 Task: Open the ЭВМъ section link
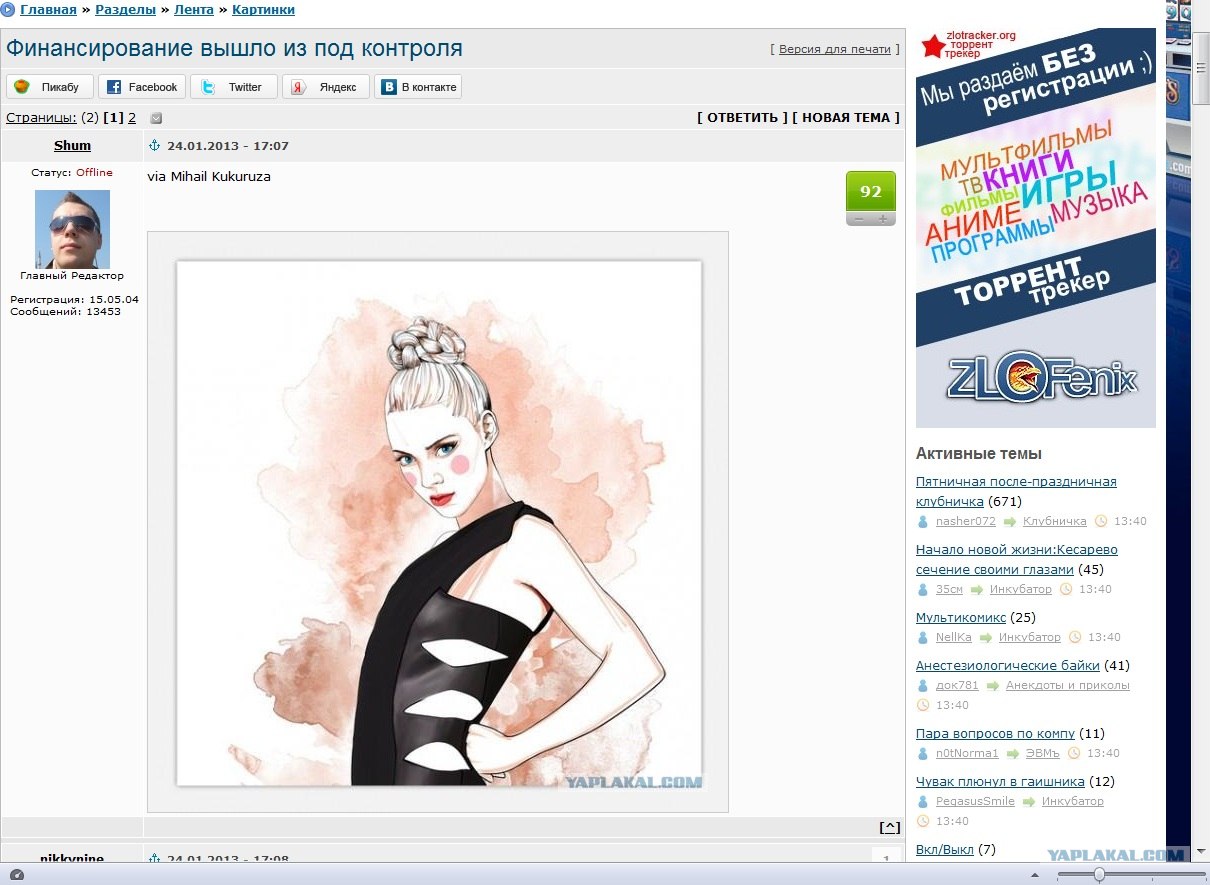tap(1043, 753)
